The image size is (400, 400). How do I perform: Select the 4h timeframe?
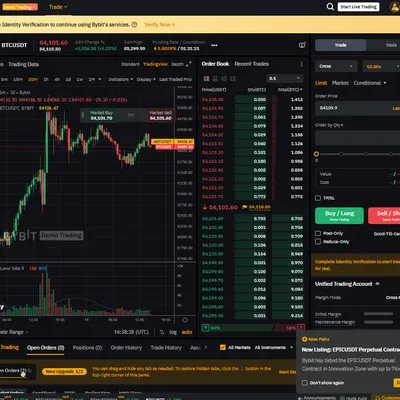tap(57, 79)
